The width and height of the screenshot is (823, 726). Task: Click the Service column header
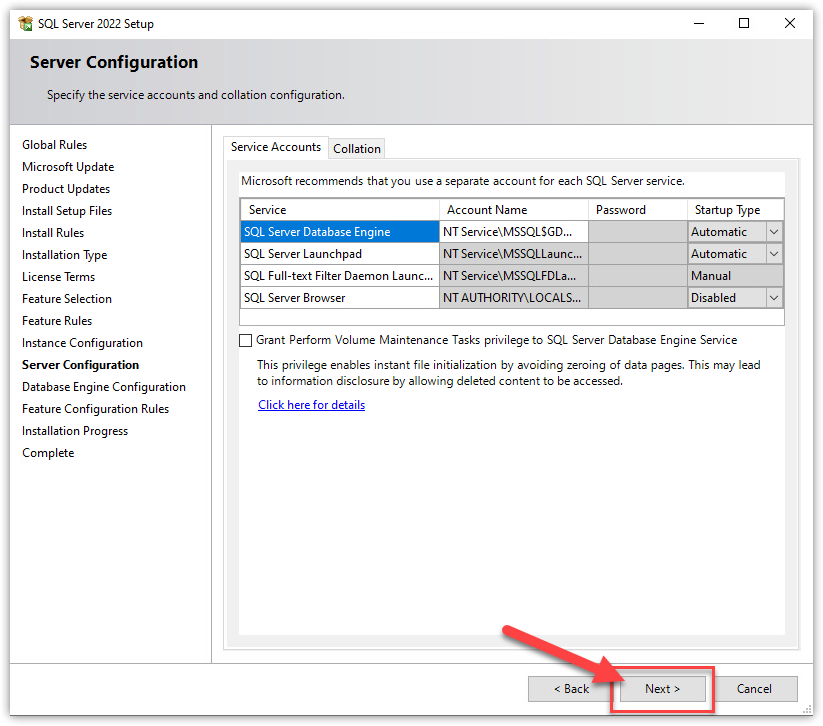point(340,209)
